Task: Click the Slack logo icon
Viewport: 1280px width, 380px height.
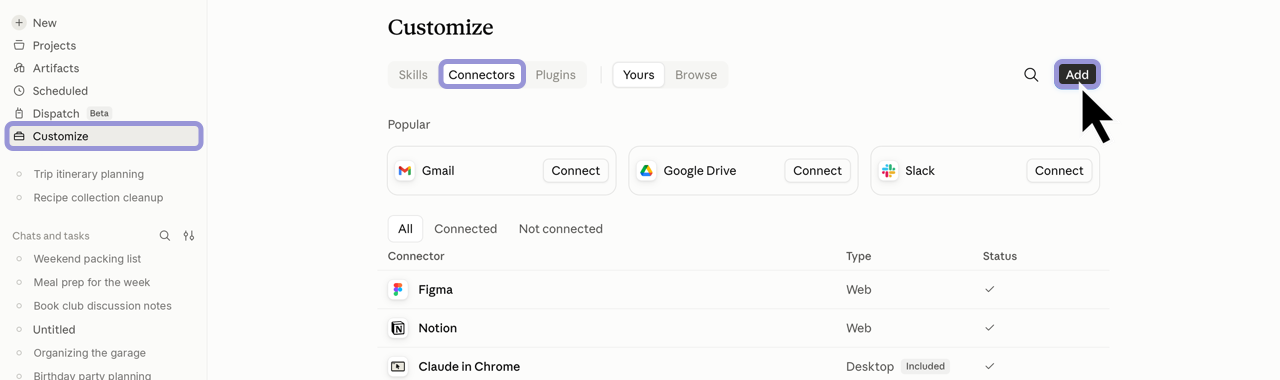Action: (888, 171)
